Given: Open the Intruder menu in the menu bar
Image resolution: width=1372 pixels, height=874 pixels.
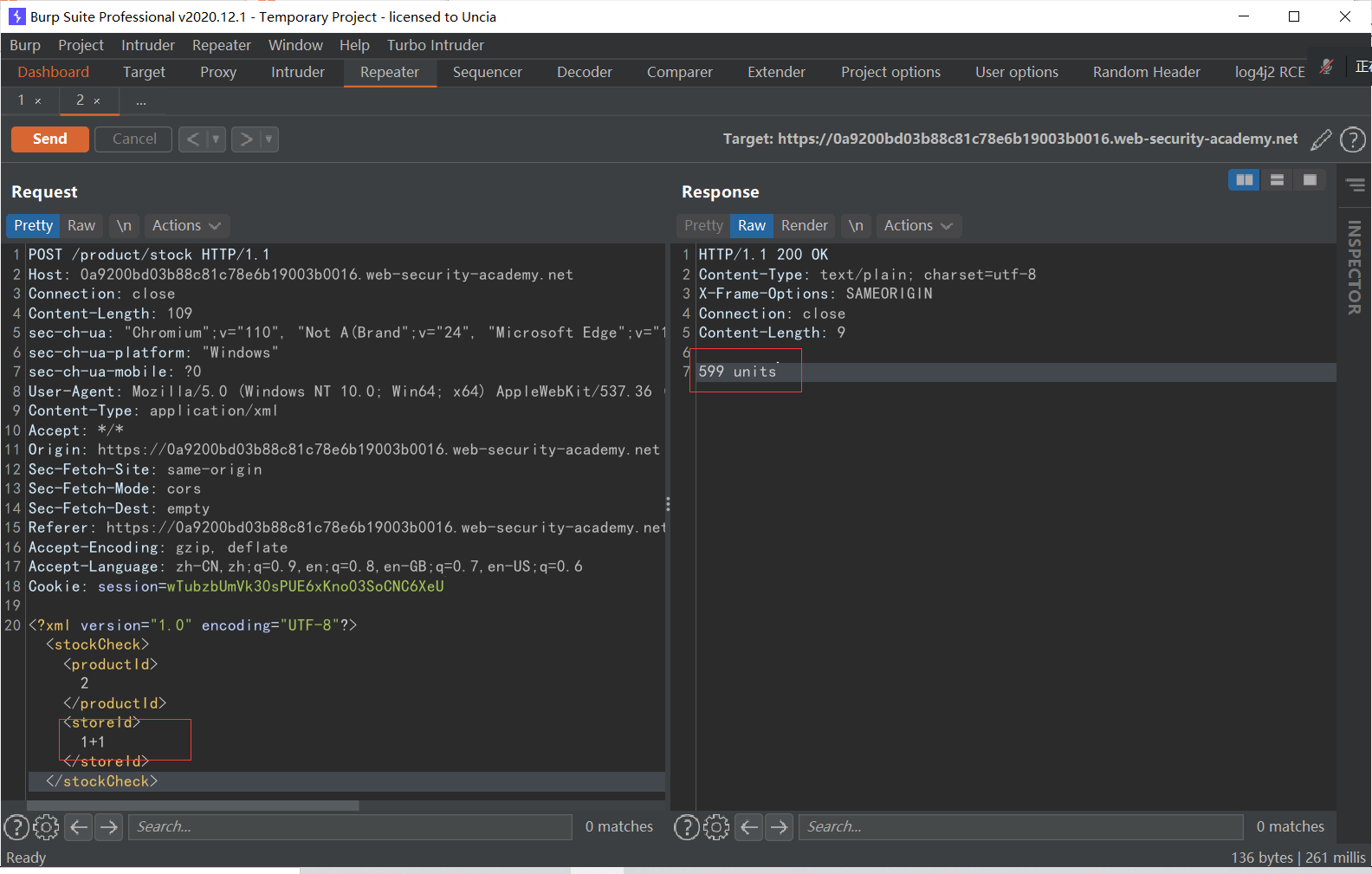Looking at the screenshot, I should [148, 45].
